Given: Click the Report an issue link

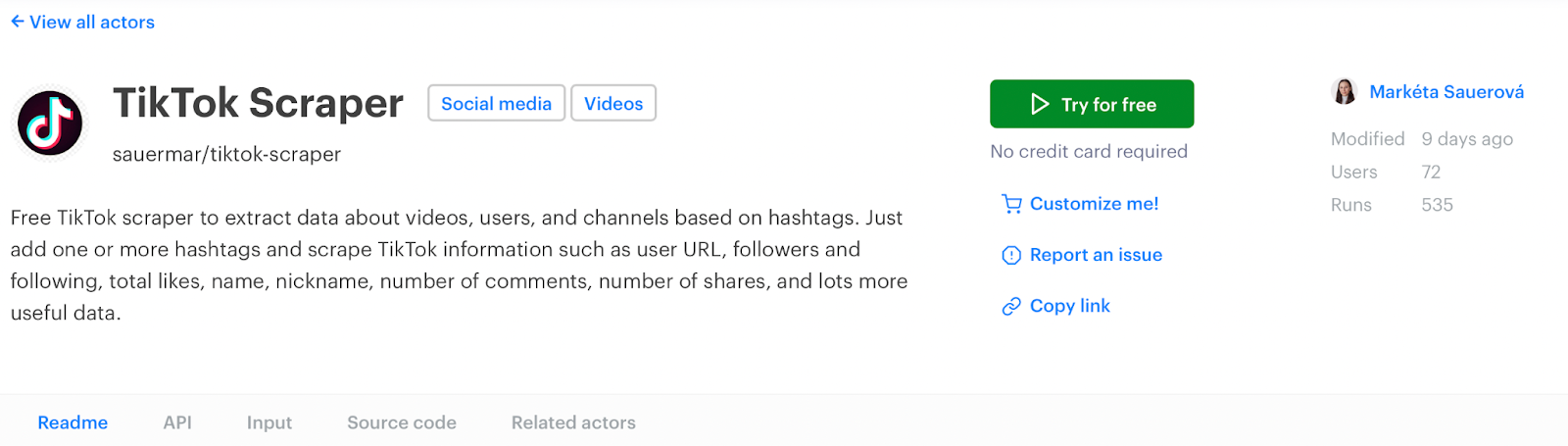Looking at the screenshot, I should tap(1096, 255).
